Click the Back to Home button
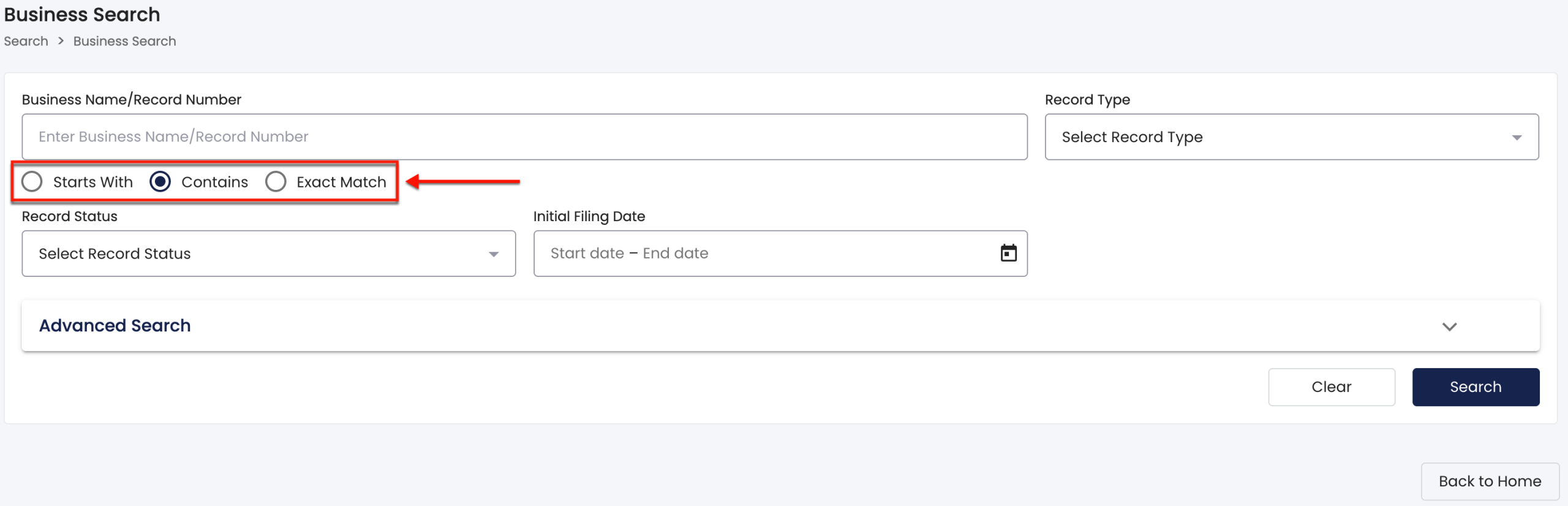Image resolution: width=1568 pixels, height=506 pixels. pyautogui.click(x=1490, y=481)
